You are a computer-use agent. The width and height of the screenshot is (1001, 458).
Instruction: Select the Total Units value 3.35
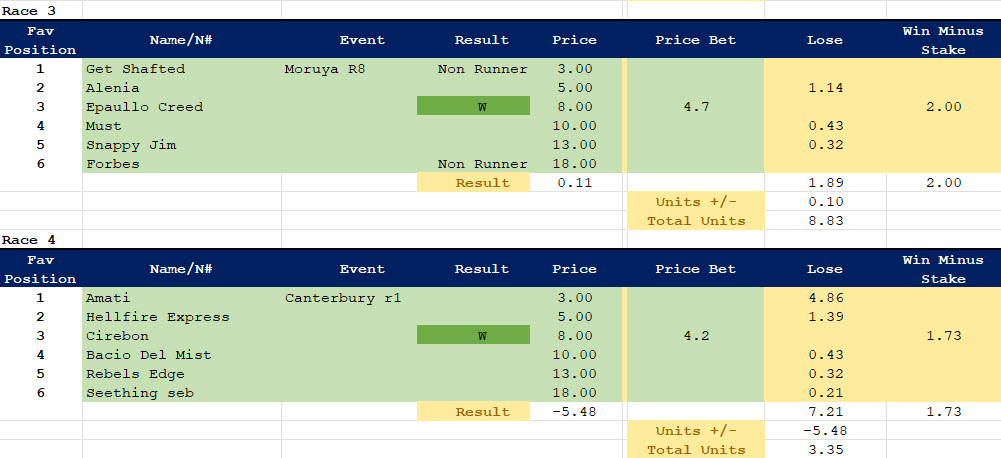[x=824, y=450]
